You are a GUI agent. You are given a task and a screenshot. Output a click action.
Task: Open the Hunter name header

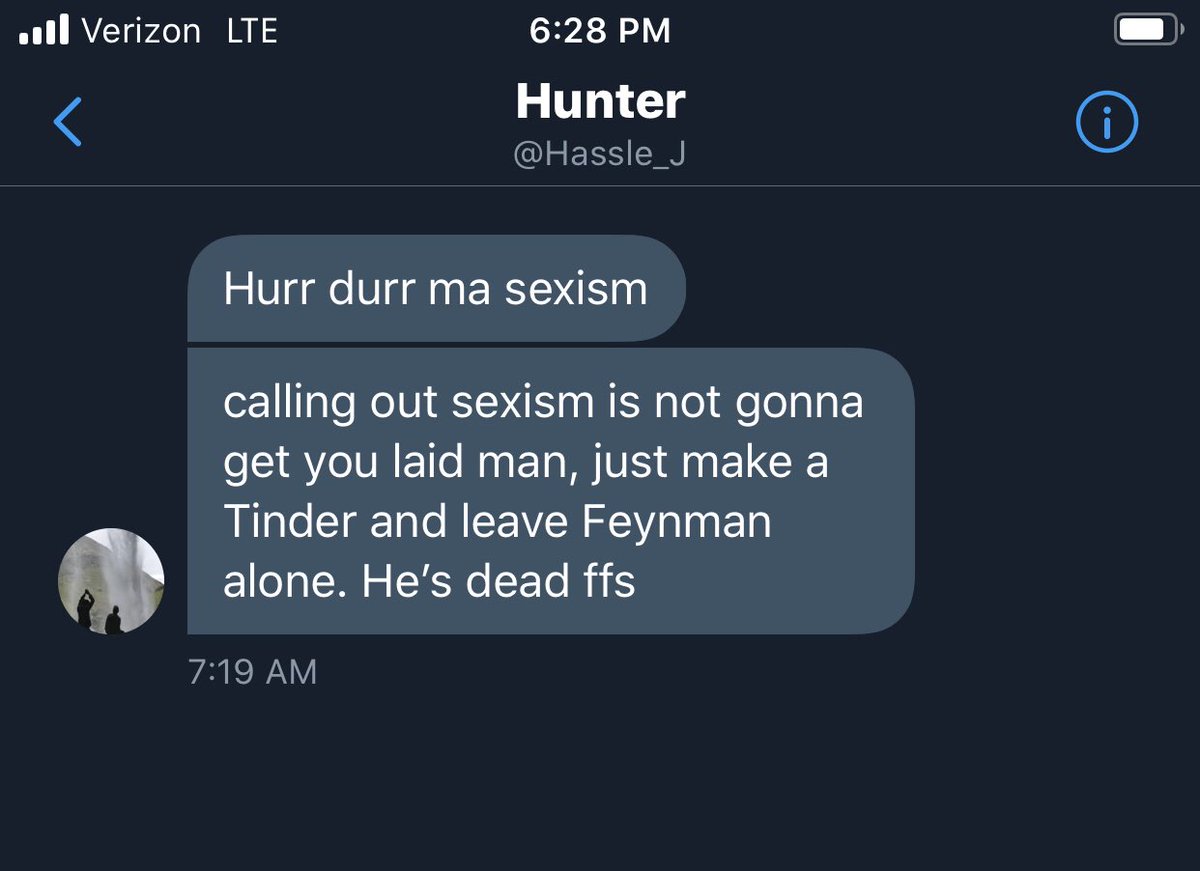600,102
